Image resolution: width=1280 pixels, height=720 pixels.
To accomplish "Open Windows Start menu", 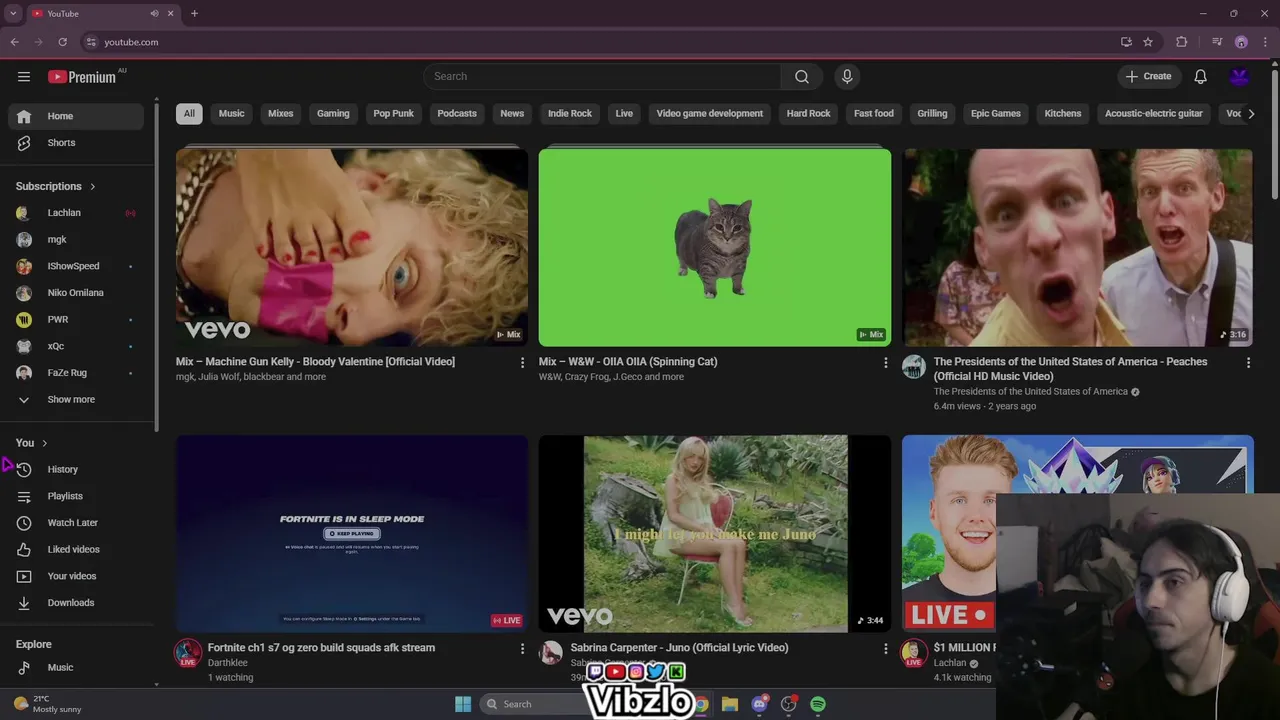I will pos(463,704).
